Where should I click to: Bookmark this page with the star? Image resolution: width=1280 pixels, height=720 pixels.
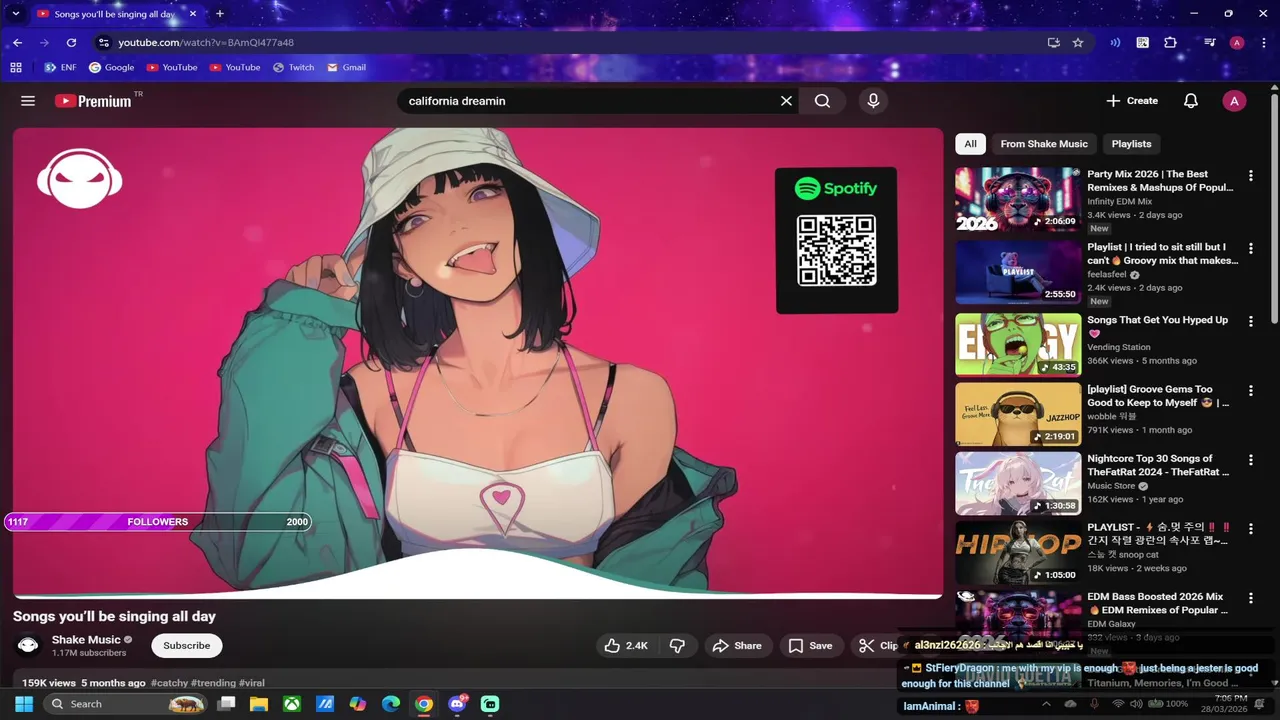point(1078,43)
